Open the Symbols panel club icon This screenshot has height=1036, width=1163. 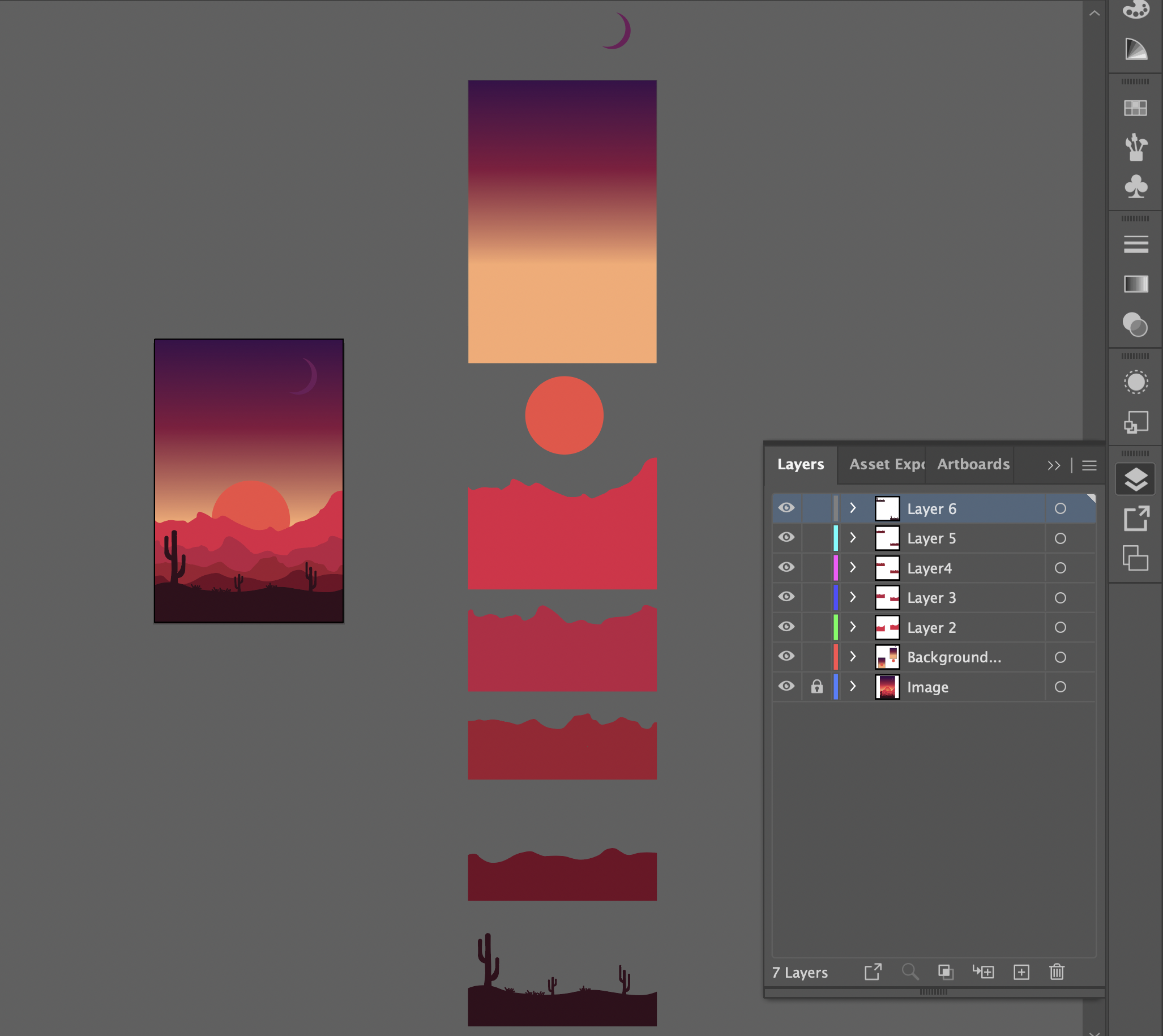1135,187
